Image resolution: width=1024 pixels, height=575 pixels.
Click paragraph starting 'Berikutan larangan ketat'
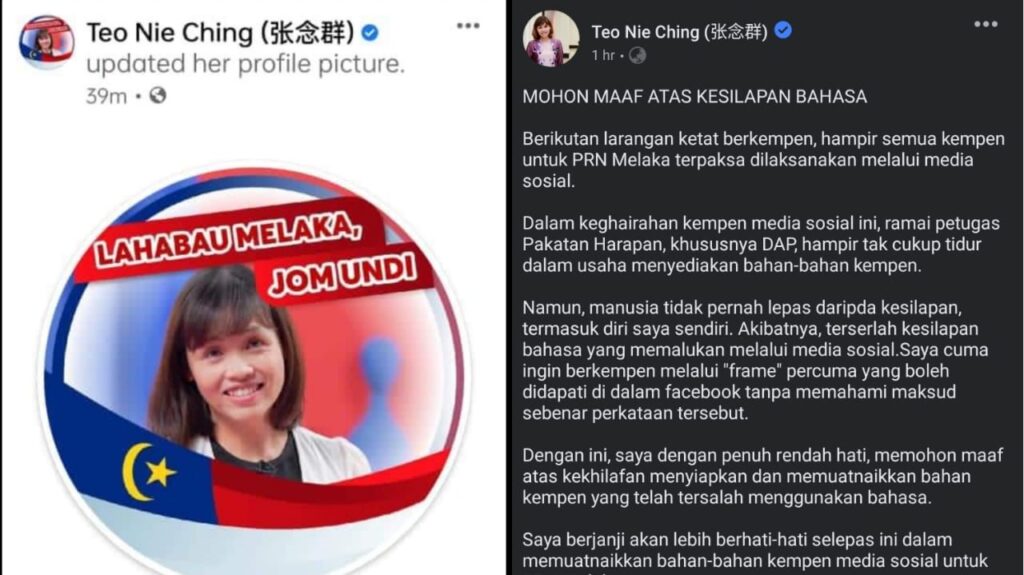click(x=763, y=160)
